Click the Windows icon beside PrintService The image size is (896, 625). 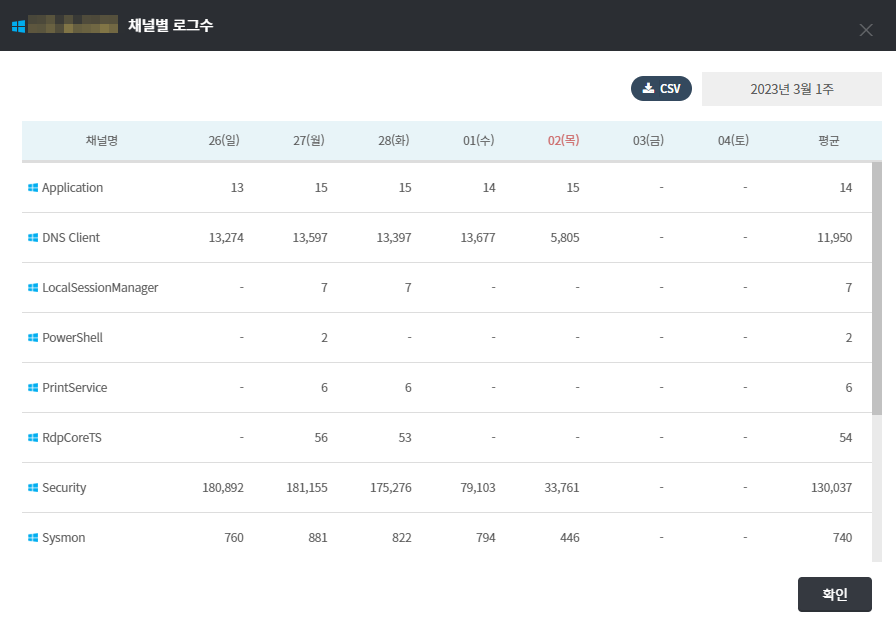tap(33, 388)
